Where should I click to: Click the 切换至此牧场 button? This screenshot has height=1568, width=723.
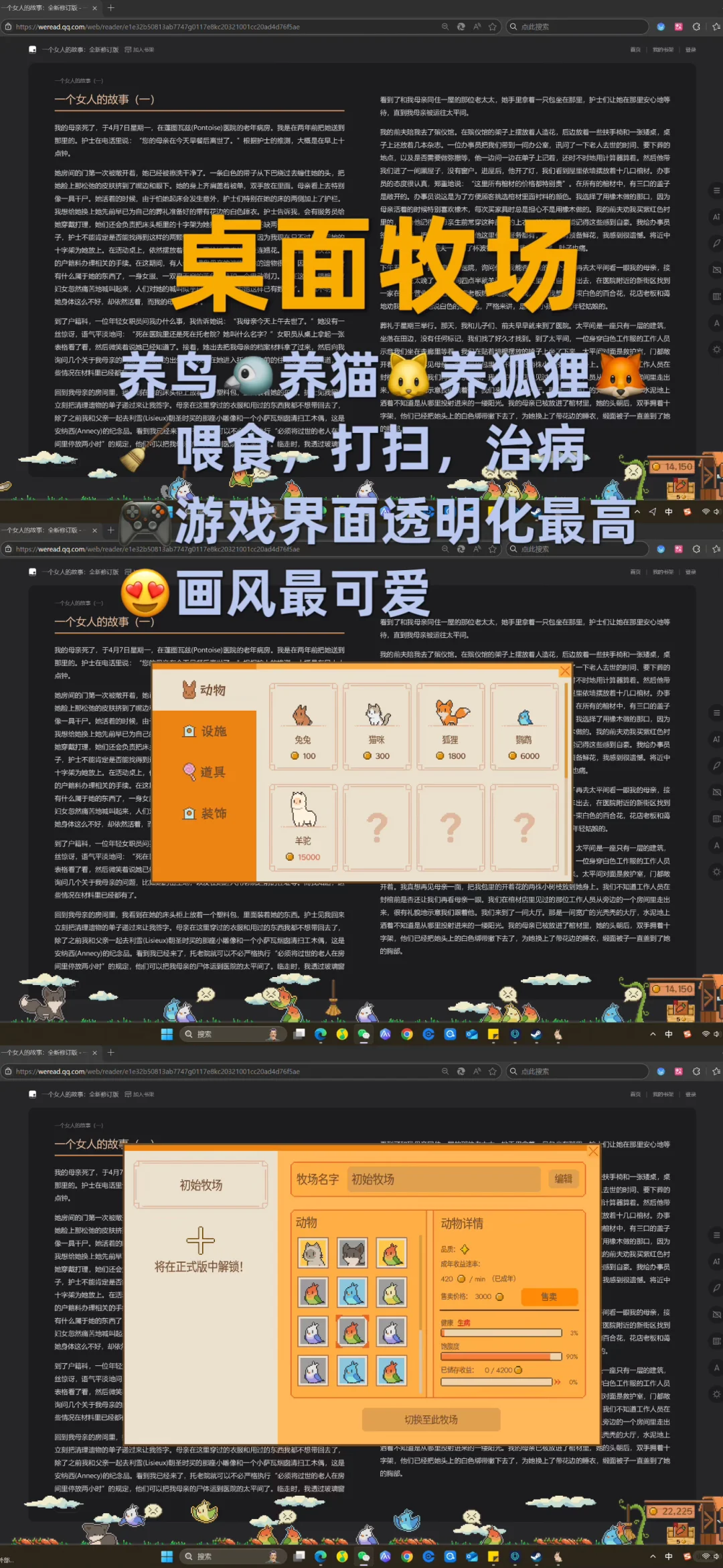tap(431, 1419)
